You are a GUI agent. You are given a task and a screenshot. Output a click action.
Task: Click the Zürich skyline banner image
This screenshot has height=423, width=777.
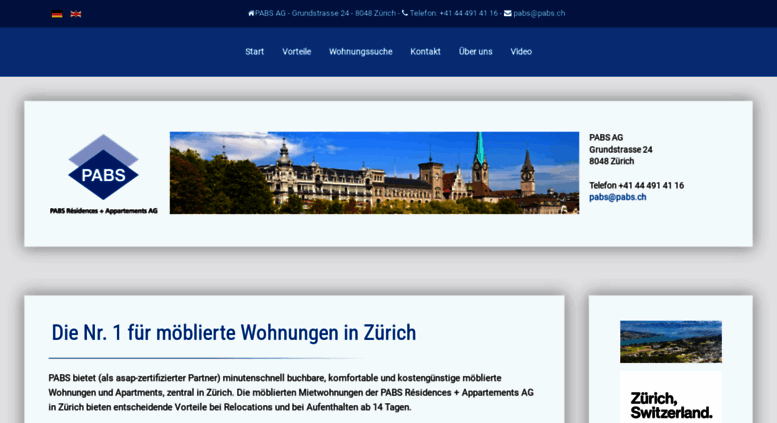point(374,173)
